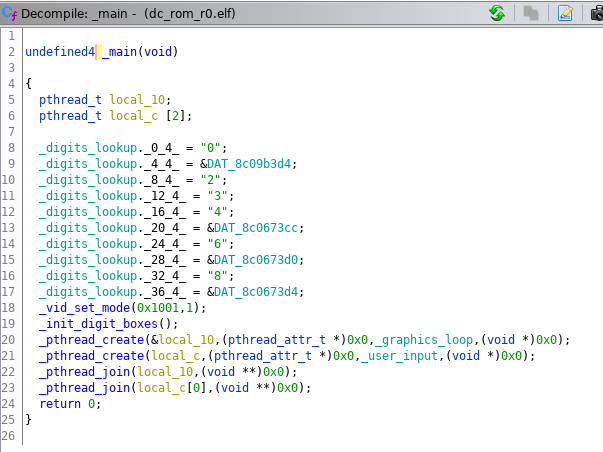603x452 pixels.
Task: Click the "0" string literal
Action: 210,148
